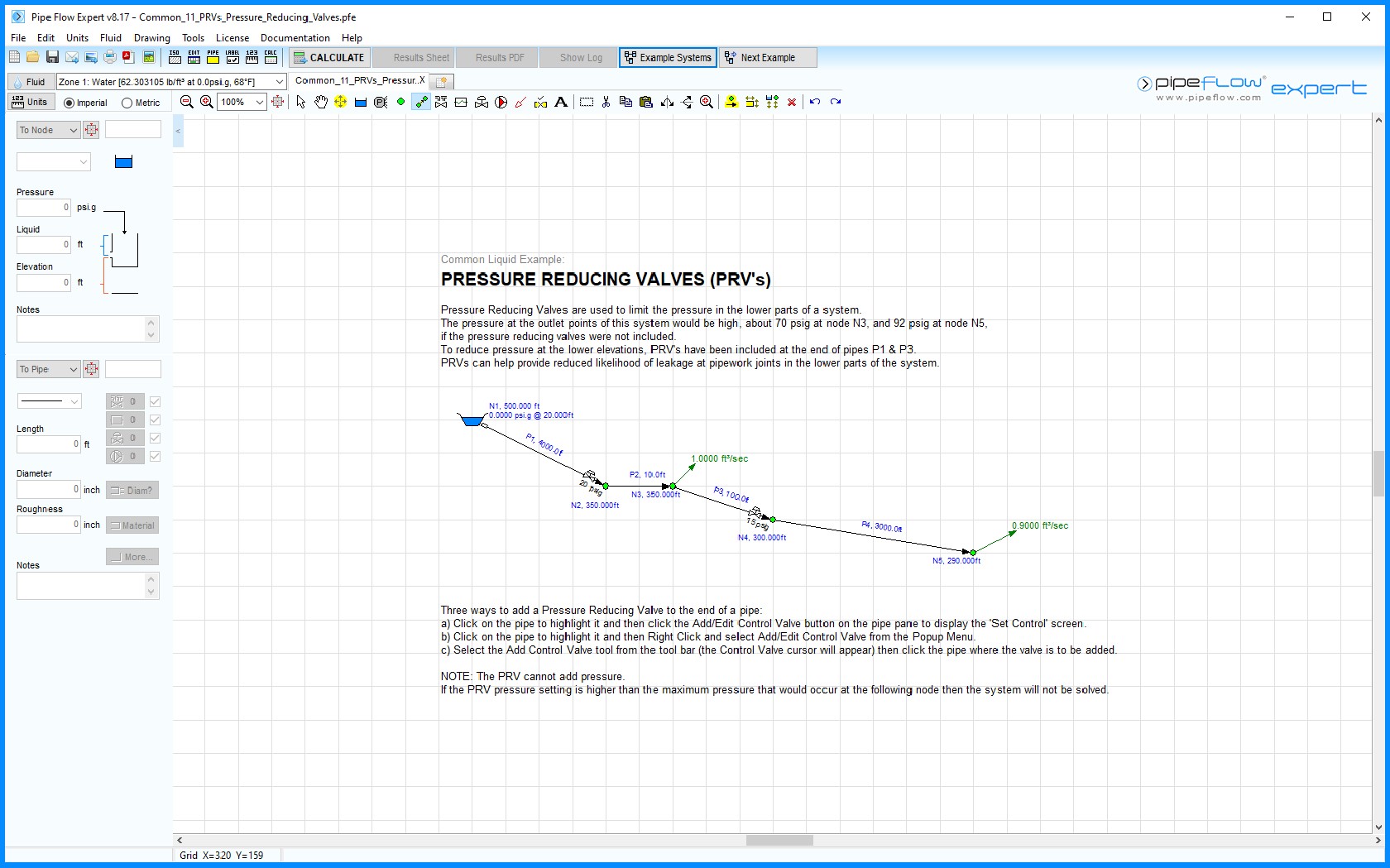Open the Units menu
This screenshot has height=868, width=1390.
77,37
